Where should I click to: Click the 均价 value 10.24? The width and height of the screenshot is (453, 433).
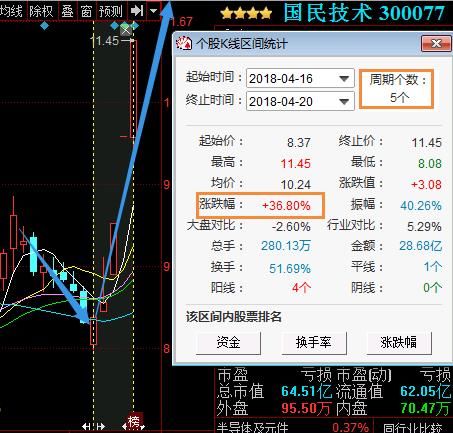point(296,184)
